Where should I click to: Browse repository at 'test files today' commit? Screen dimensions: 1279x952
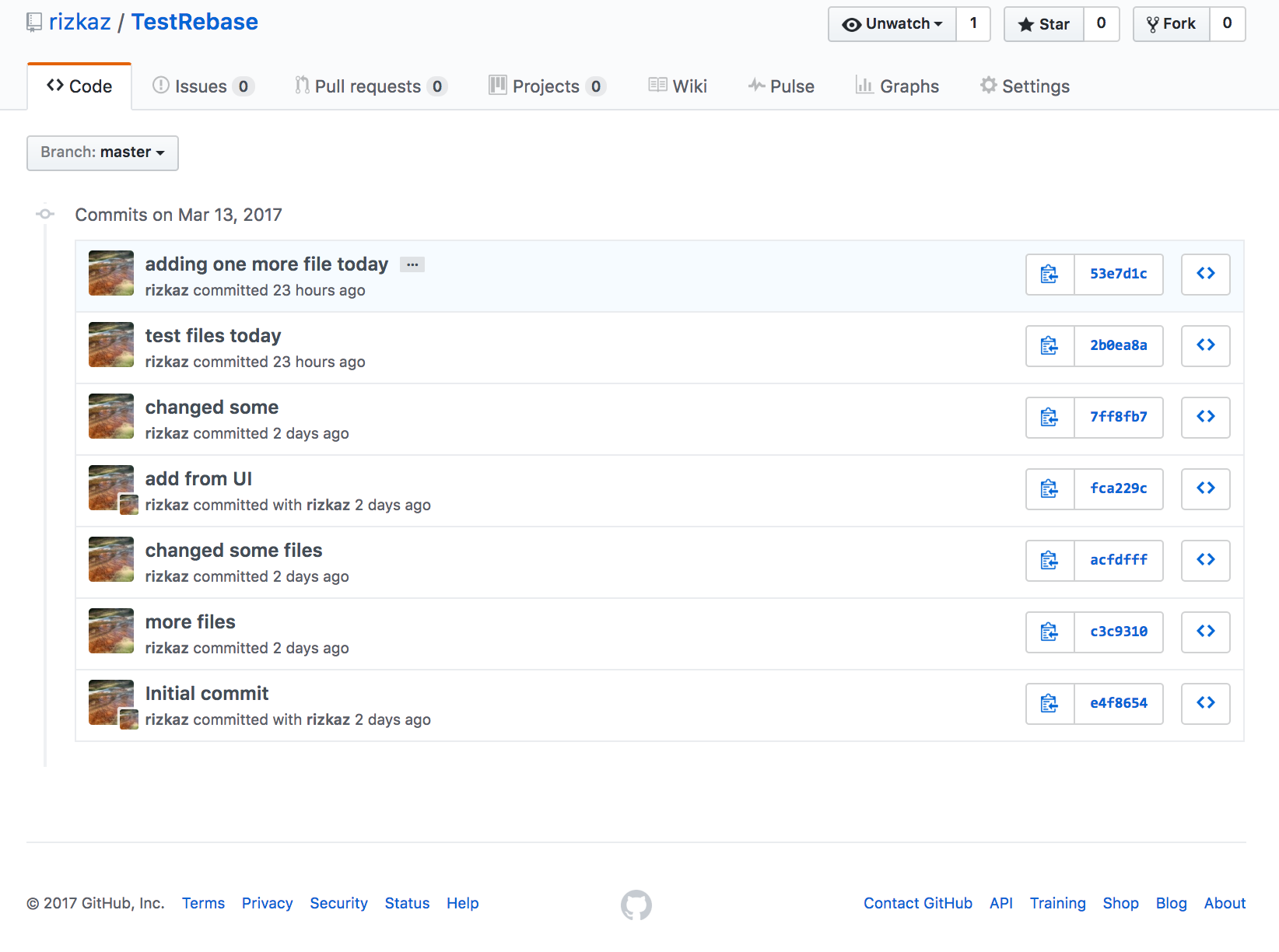click(1206, 346)
